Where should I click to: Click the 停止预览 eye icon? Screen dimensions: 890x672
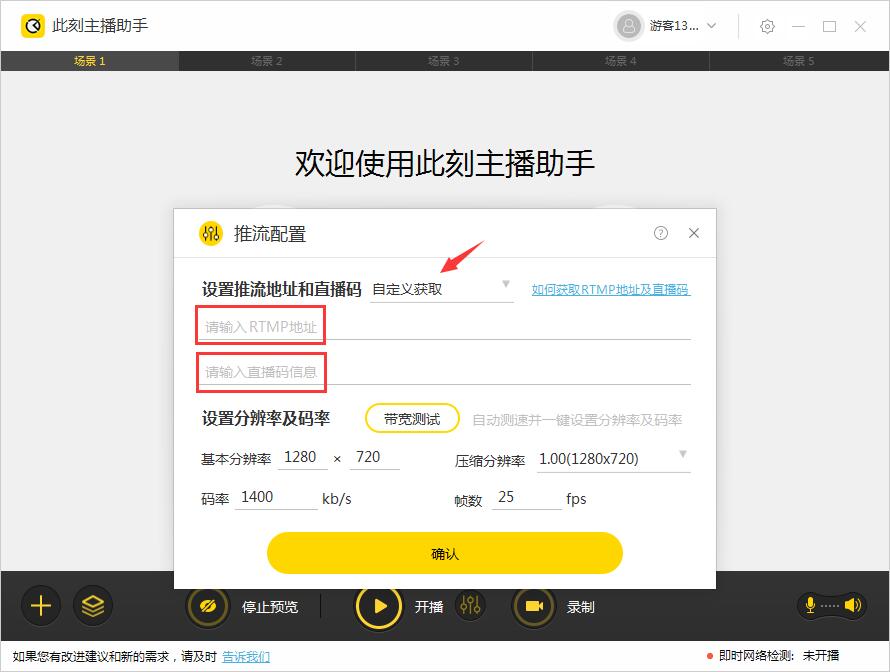coord(208,606)
